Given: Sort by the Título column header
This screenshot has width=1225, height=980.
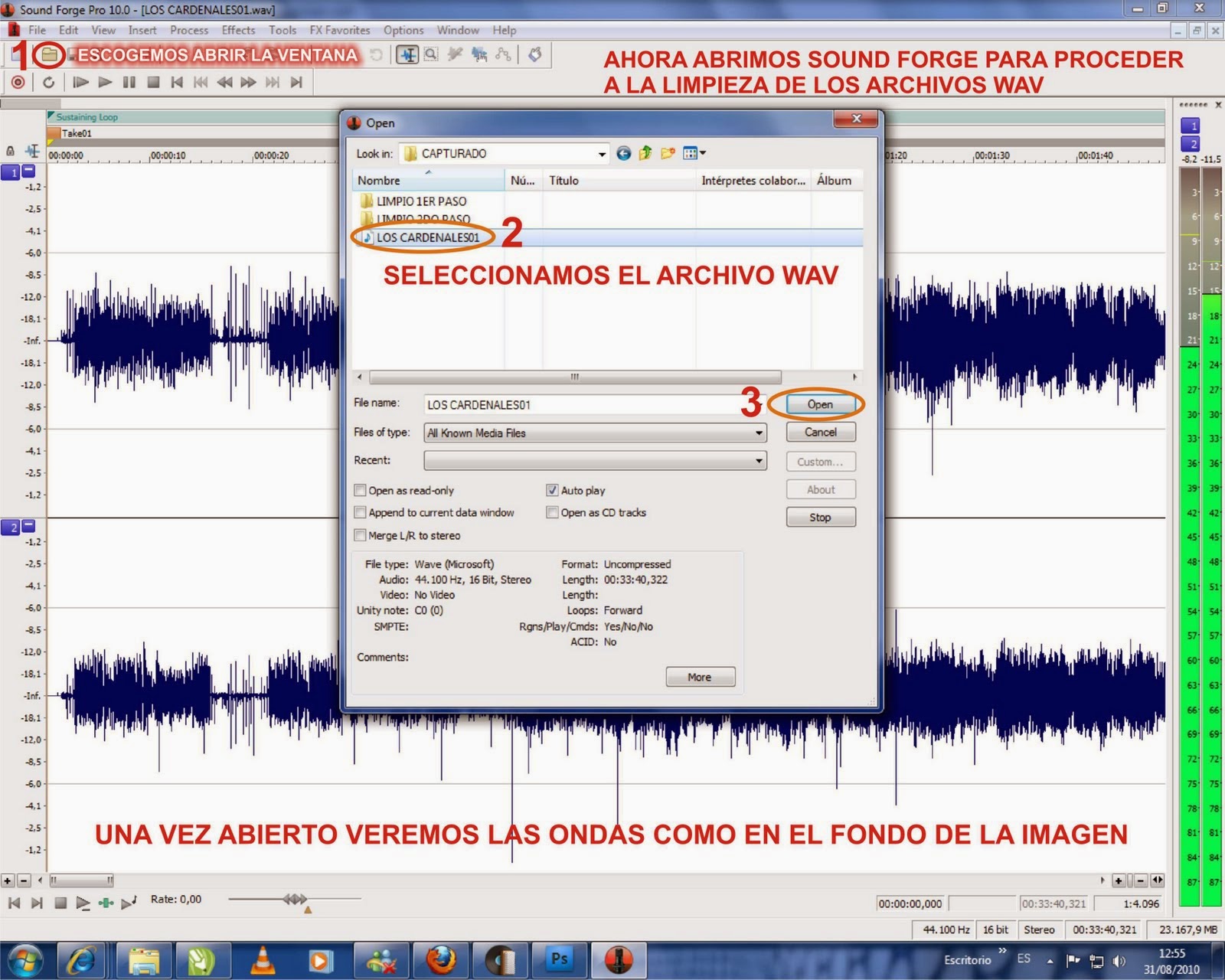Looking at the screenshot, I should click(619, 180).
